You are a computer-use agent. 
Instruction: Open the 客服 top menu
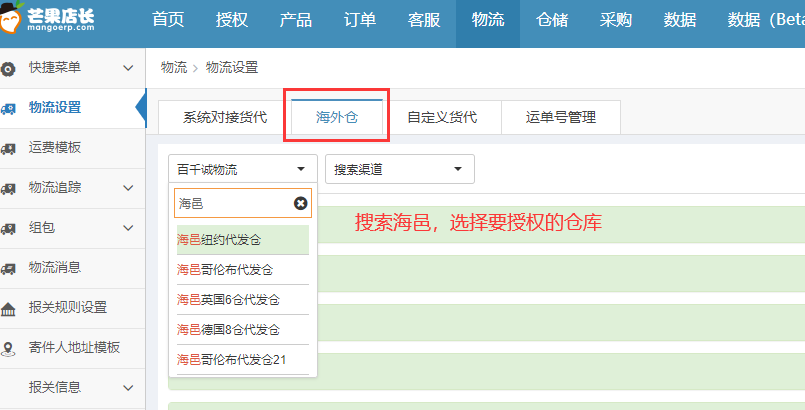click(424, 21)
